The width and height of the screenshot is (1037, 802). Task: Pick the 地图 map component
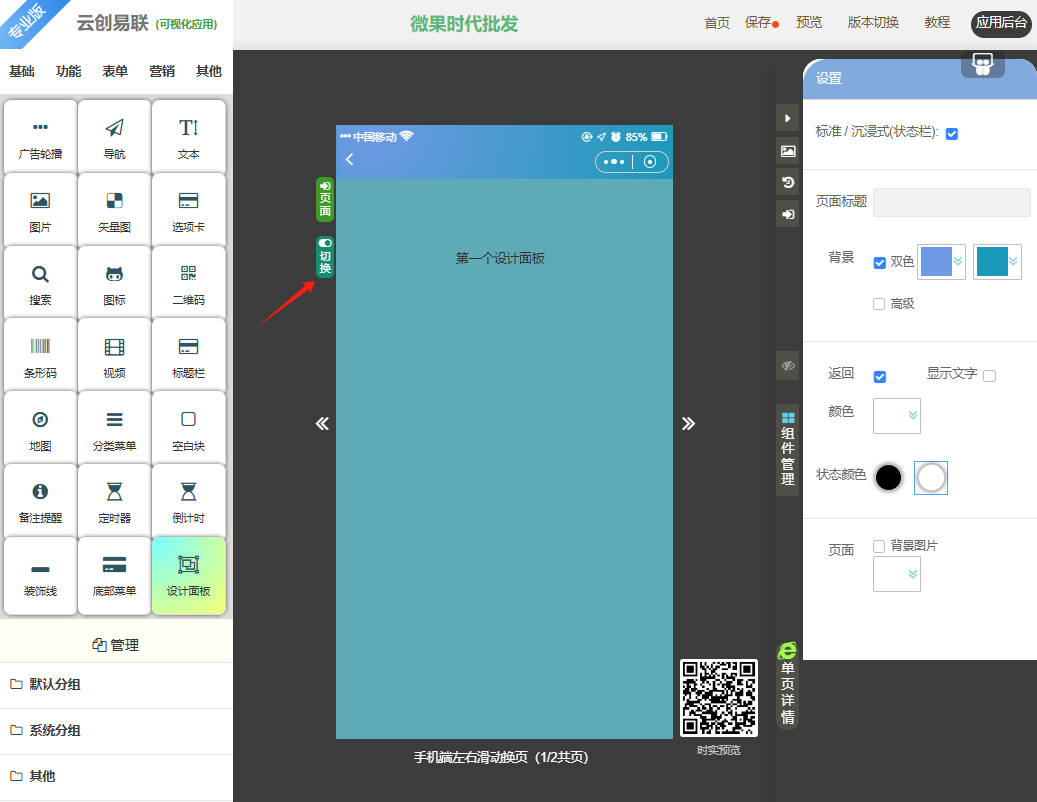pyautogui.click(x=40, y=429)
